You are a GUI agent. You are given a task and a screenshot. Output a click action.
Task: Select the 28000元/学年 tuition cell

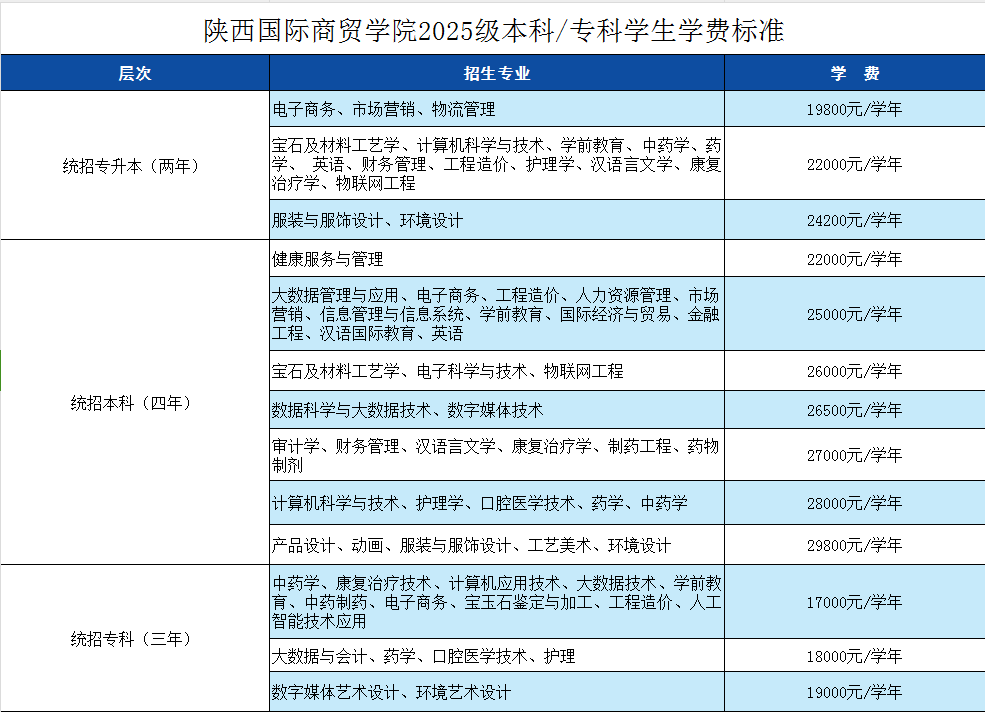(855, 503)
